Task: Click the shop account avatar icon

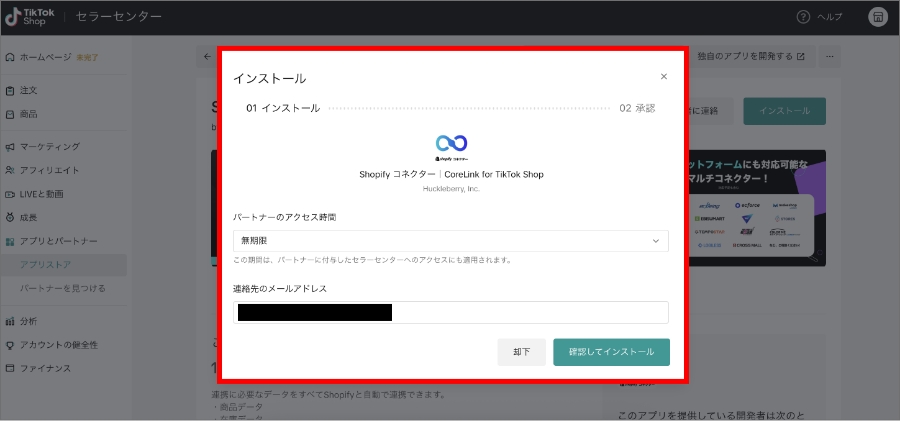Action: (878, 17)
